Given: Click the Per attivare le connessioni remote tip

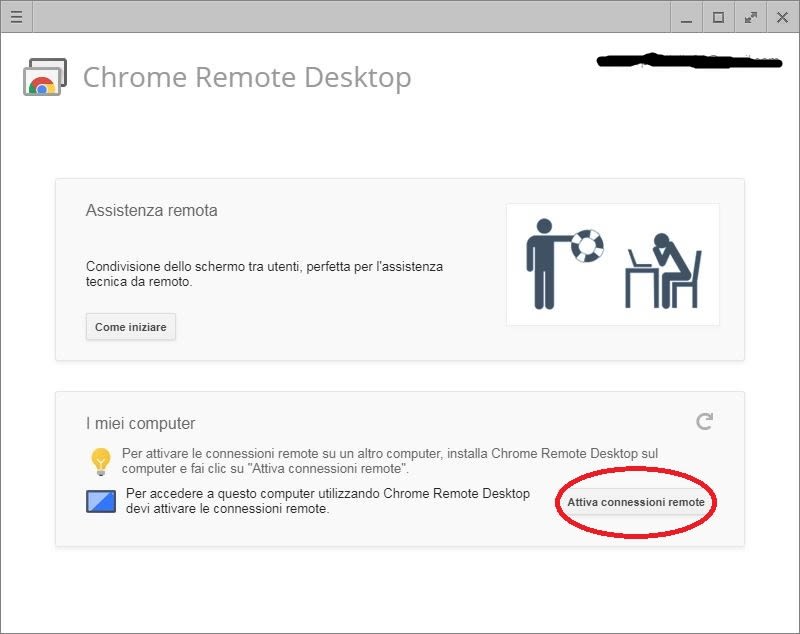Looking at the screenshot, I should coord(390,461).
